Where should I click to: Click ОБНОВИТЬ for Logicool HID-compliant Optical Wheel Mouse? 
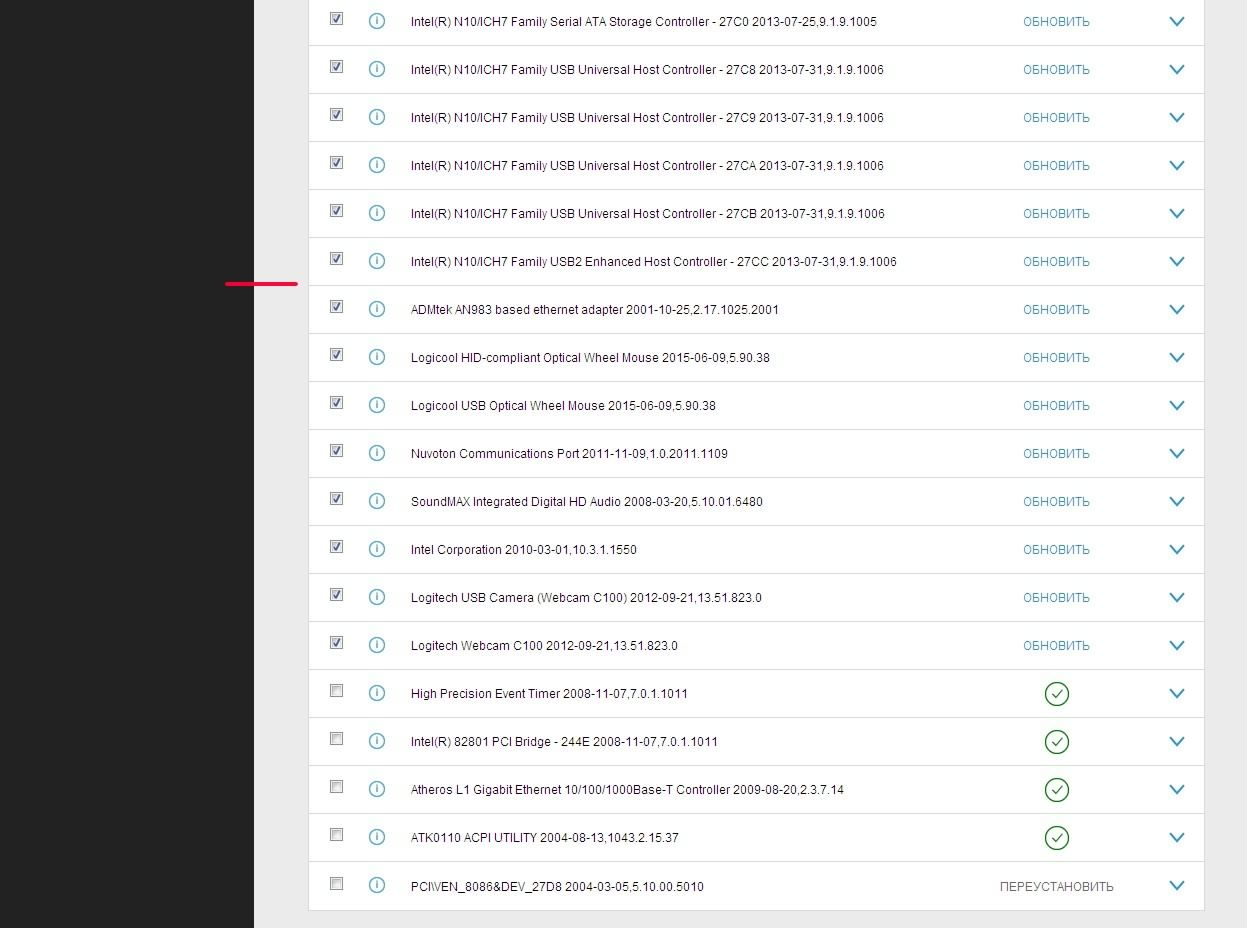[1056, 358]
